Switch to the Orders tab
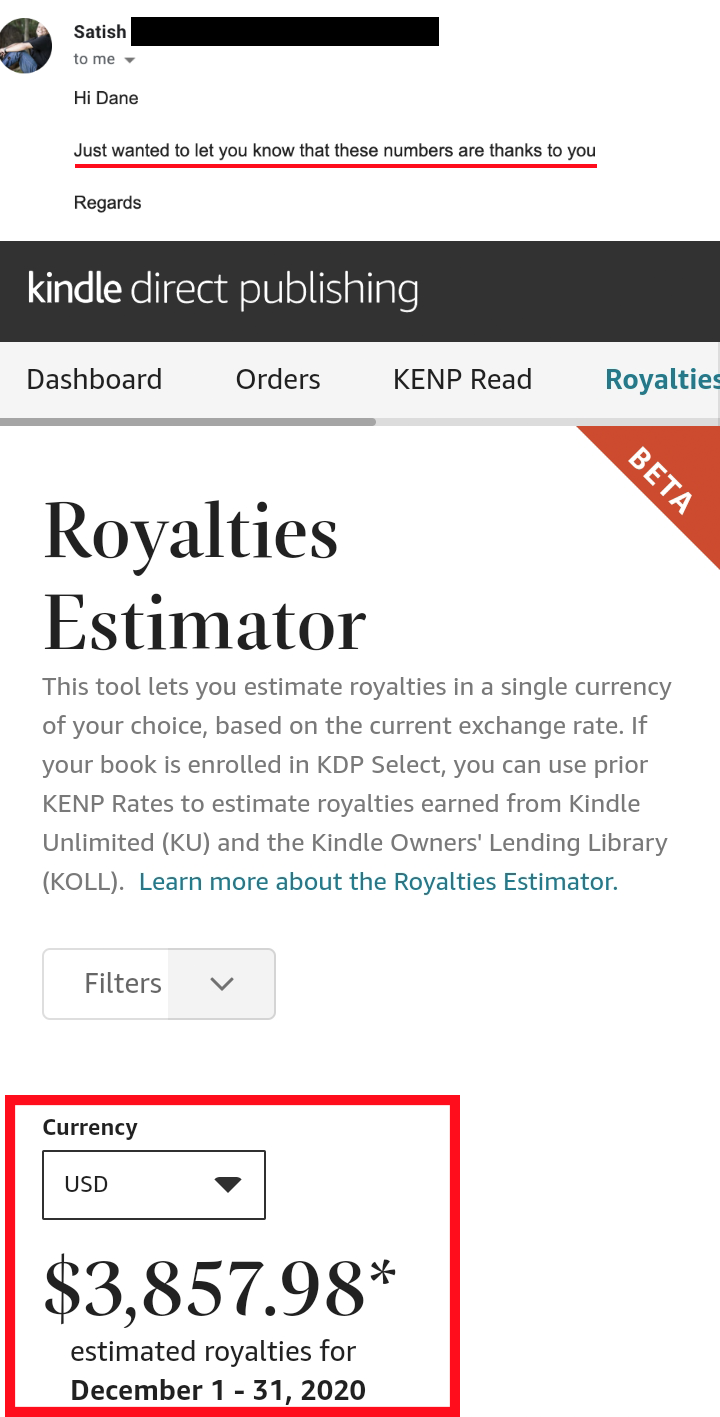Image resolution: width=720 pixels, height=1417 pixels. pyautogui.click(x=278, y=379)
